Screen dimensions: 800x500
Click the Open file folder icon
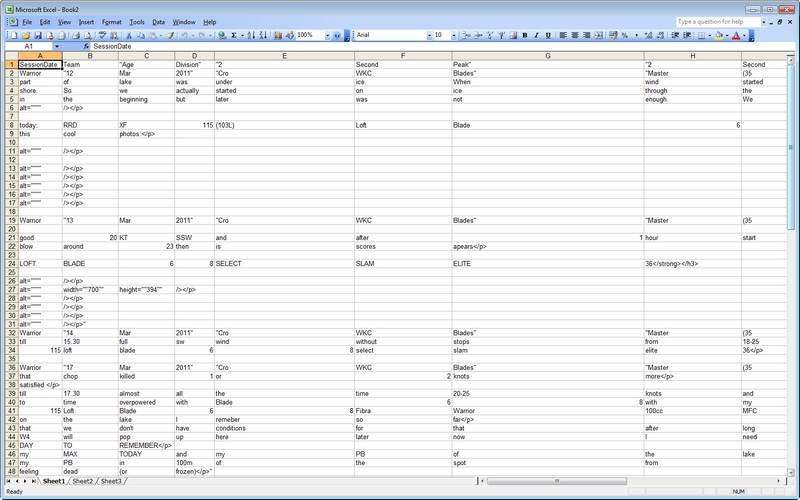[x=23, y=35]
